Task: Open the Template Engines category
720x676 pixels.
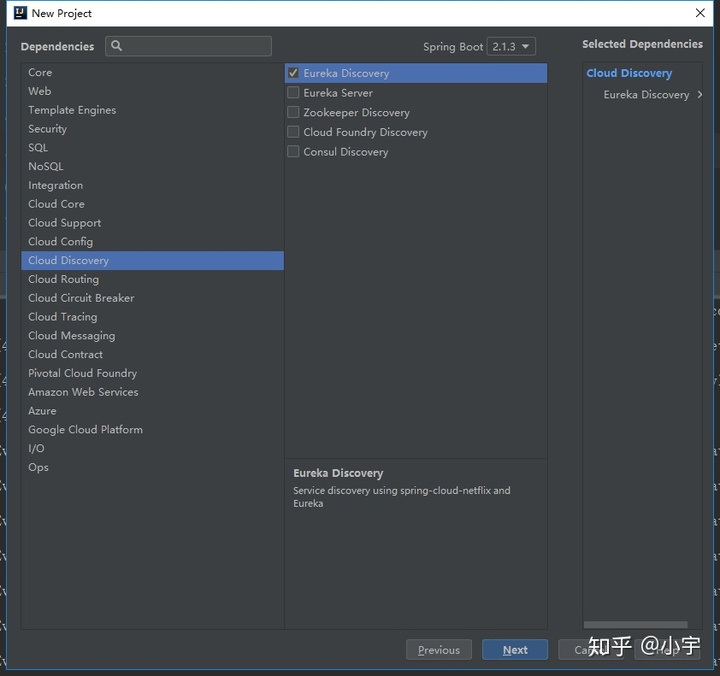Action: (152, 110)
